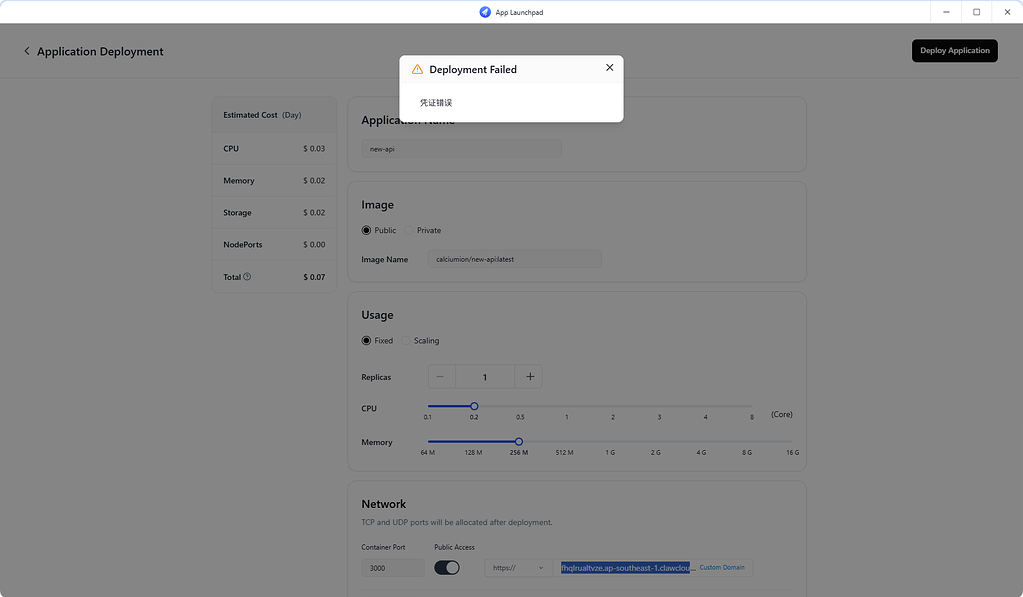This screenshot has height=597, width=1023.
Task: Click the Memory slider handle
Action: [519, 441]
